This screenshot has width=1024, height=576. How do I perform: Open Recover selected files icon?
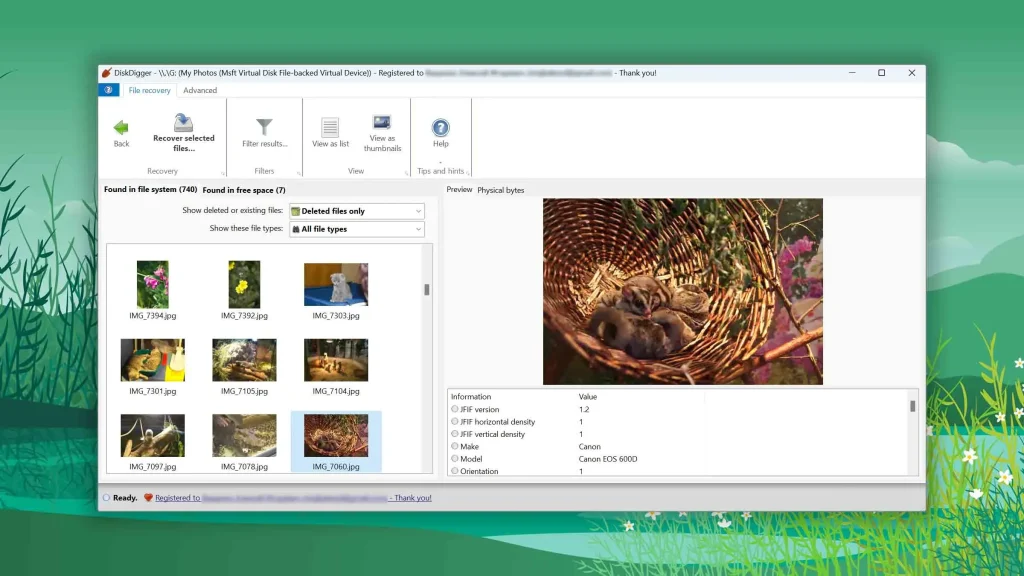pos(184,123)
